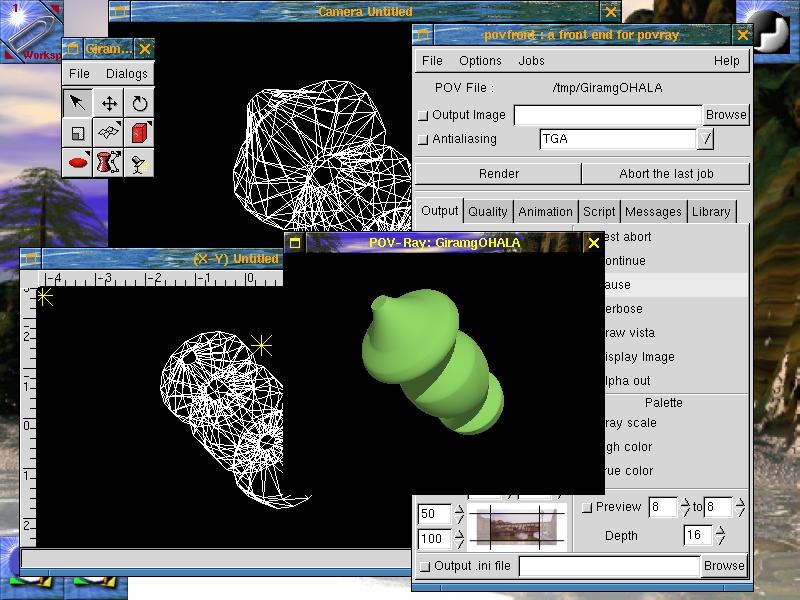The width and height of the screenshot is (800, 600).
Task: Click the Output Image path field
Action: click(x=607, y=115)
